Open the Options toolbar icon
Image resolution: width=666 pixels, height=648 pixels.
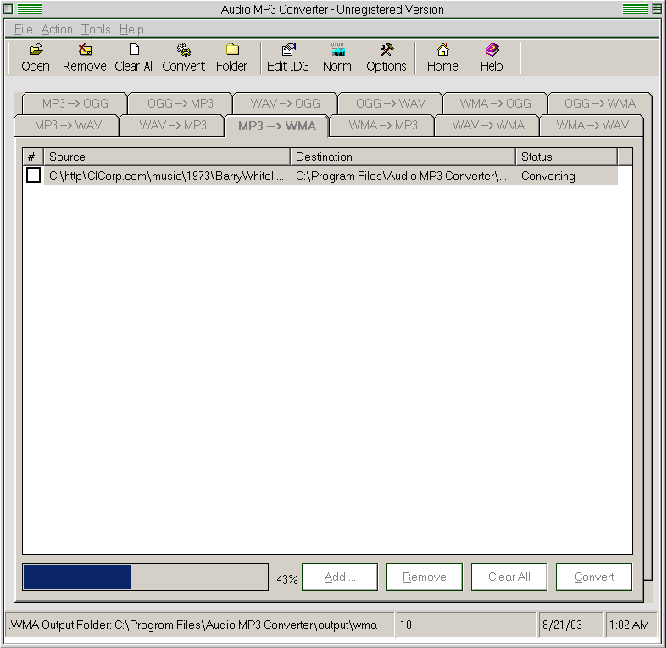pos(386,58)
